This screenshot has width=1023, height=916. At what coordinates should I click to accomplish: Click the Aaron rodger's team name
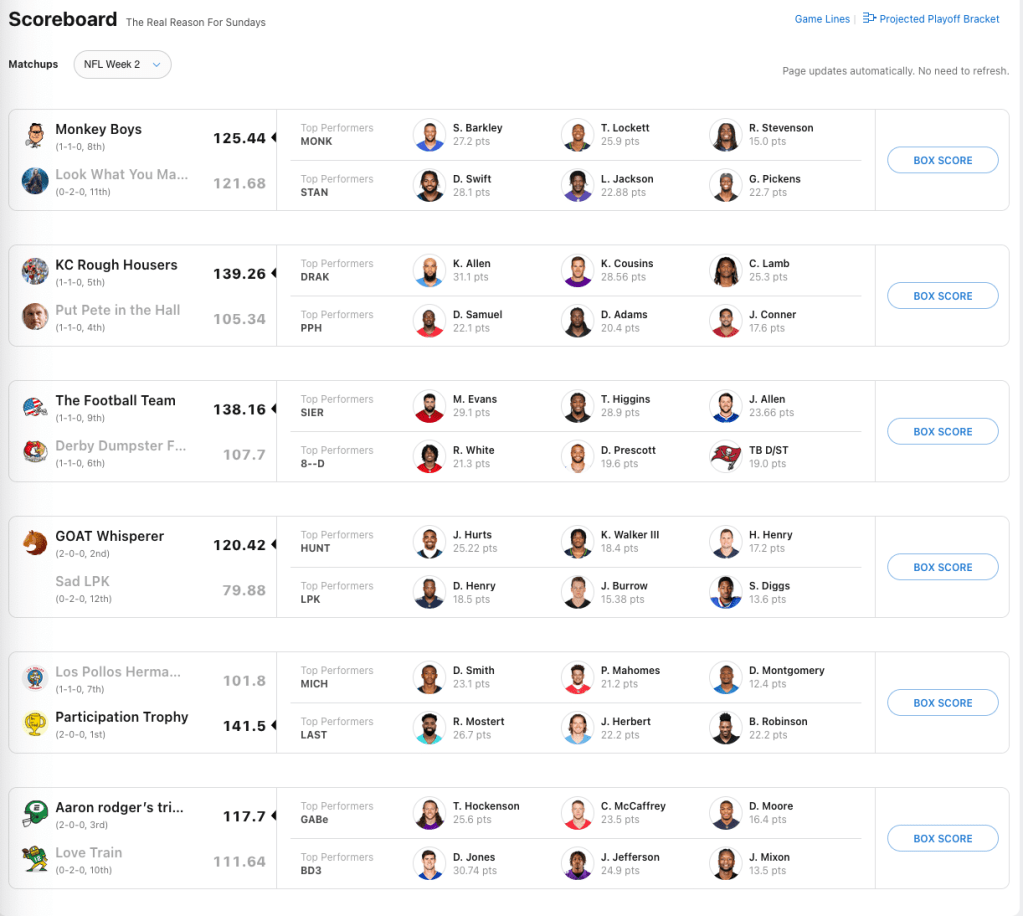coord(119,807)
